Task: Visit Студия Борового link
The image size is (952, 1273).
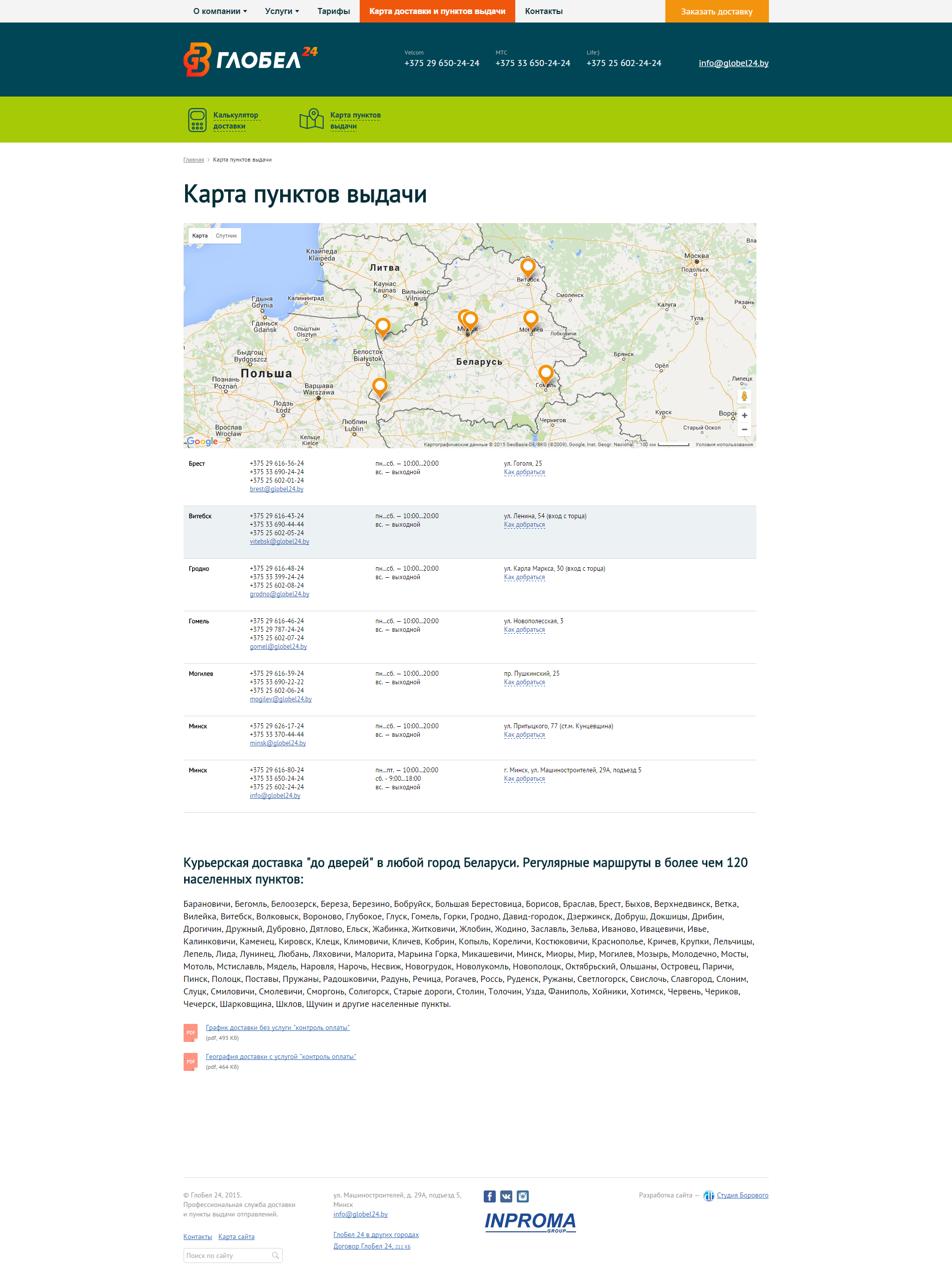Action: [x=742, y=1195]
